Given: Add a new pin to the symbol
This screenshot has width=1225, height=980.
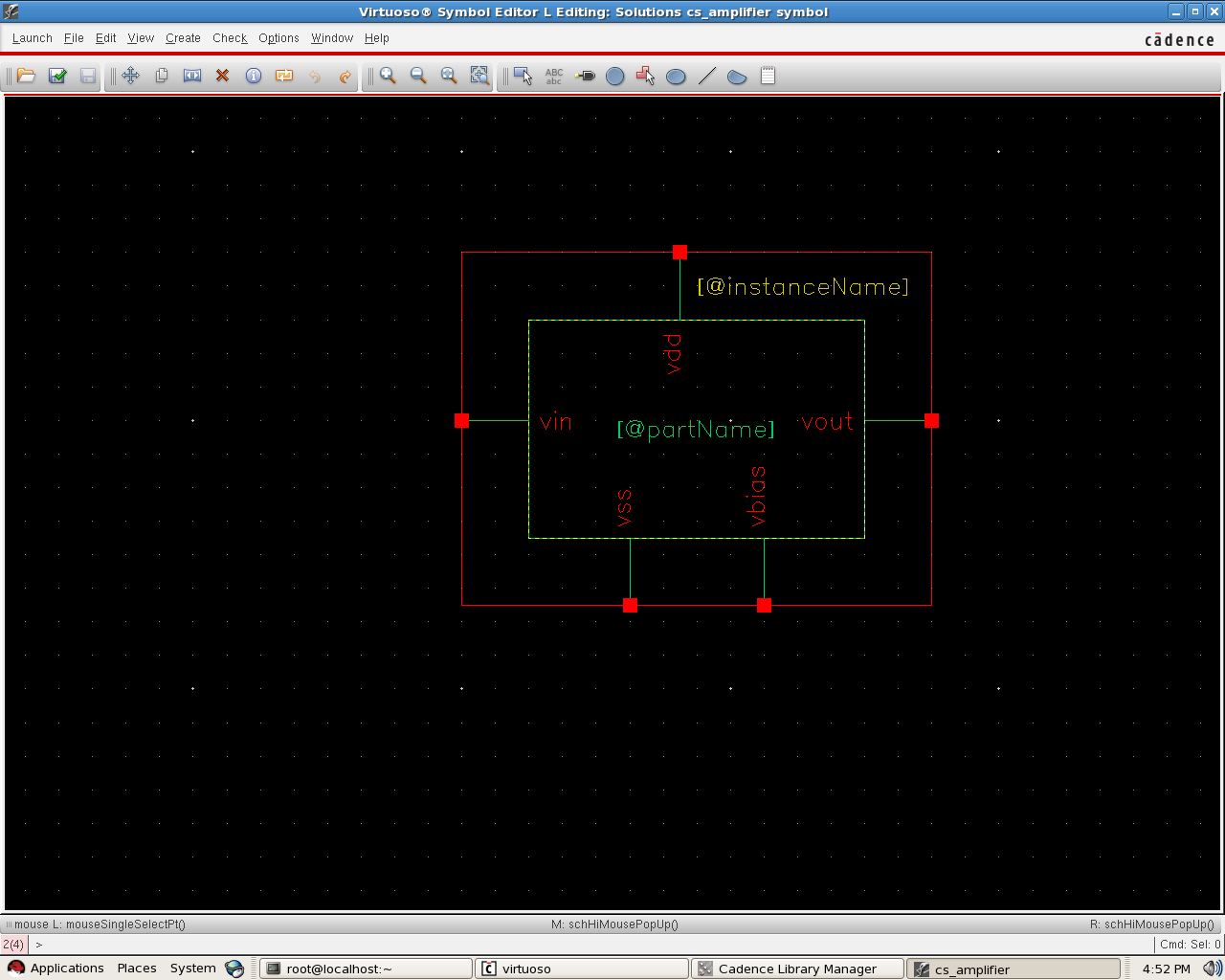Looking at the screenshot, I should coord(584,76).
